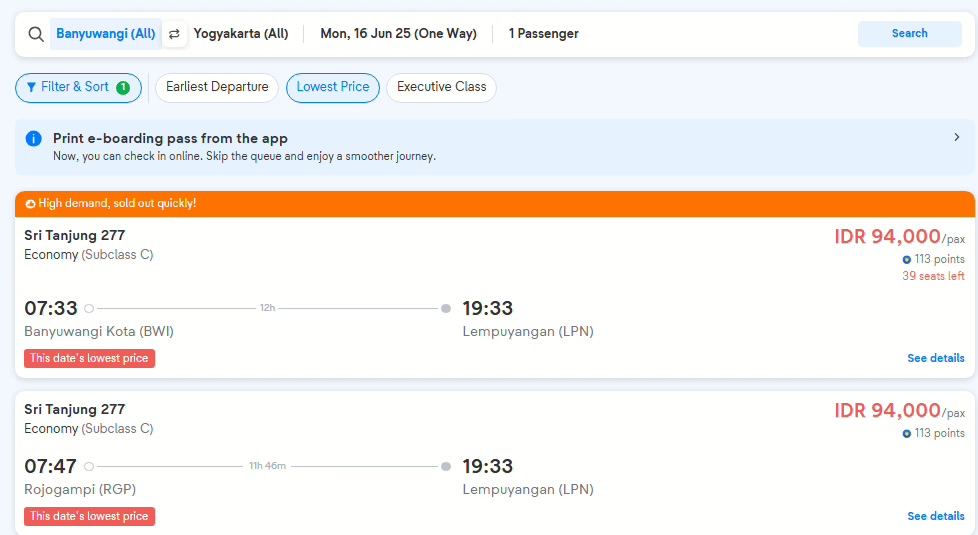This screenshot has width=978, height=535.
Task: Click Rojogampi (RGP) station name
Action: [80, 489]
